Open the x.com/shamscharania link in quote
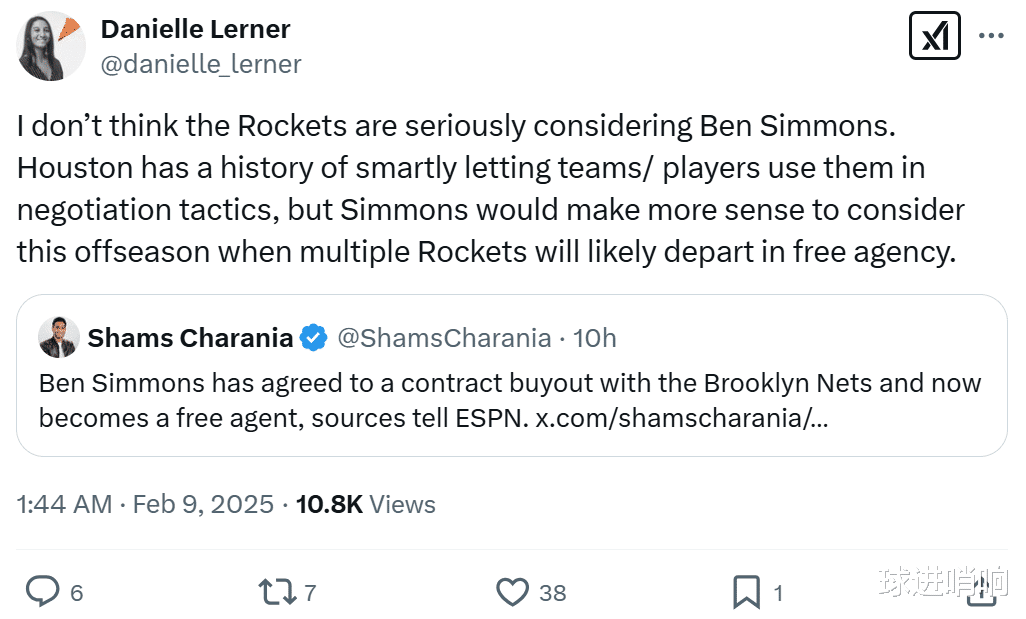This screenshot has height=619, width=1026. pos(681,417)
